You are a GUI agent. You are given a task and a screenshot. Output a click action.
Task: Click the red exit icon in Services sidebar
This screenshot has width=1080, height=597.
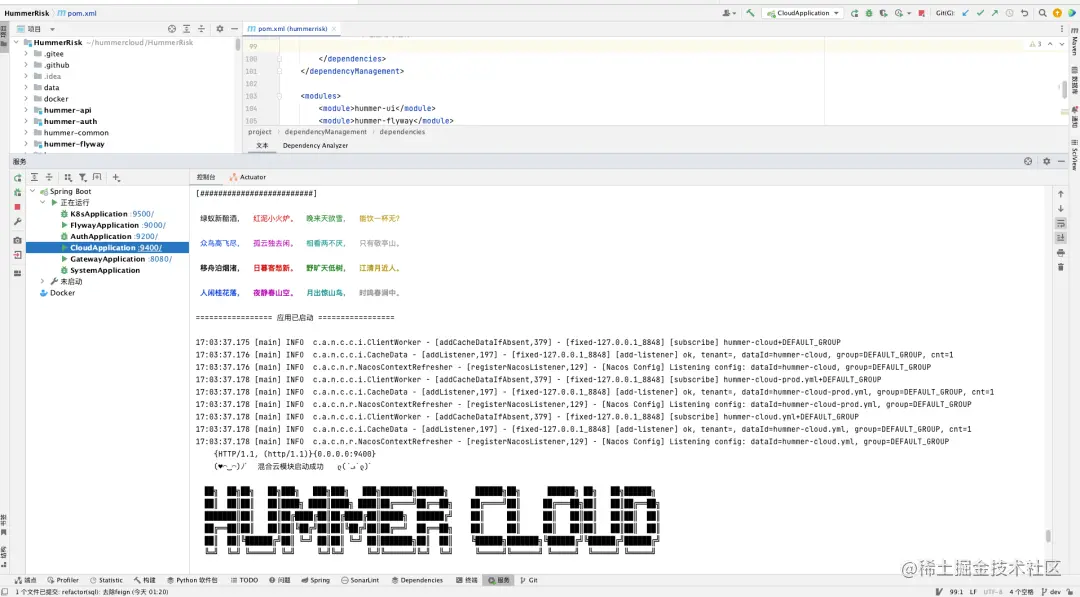(x=17, y=255)
